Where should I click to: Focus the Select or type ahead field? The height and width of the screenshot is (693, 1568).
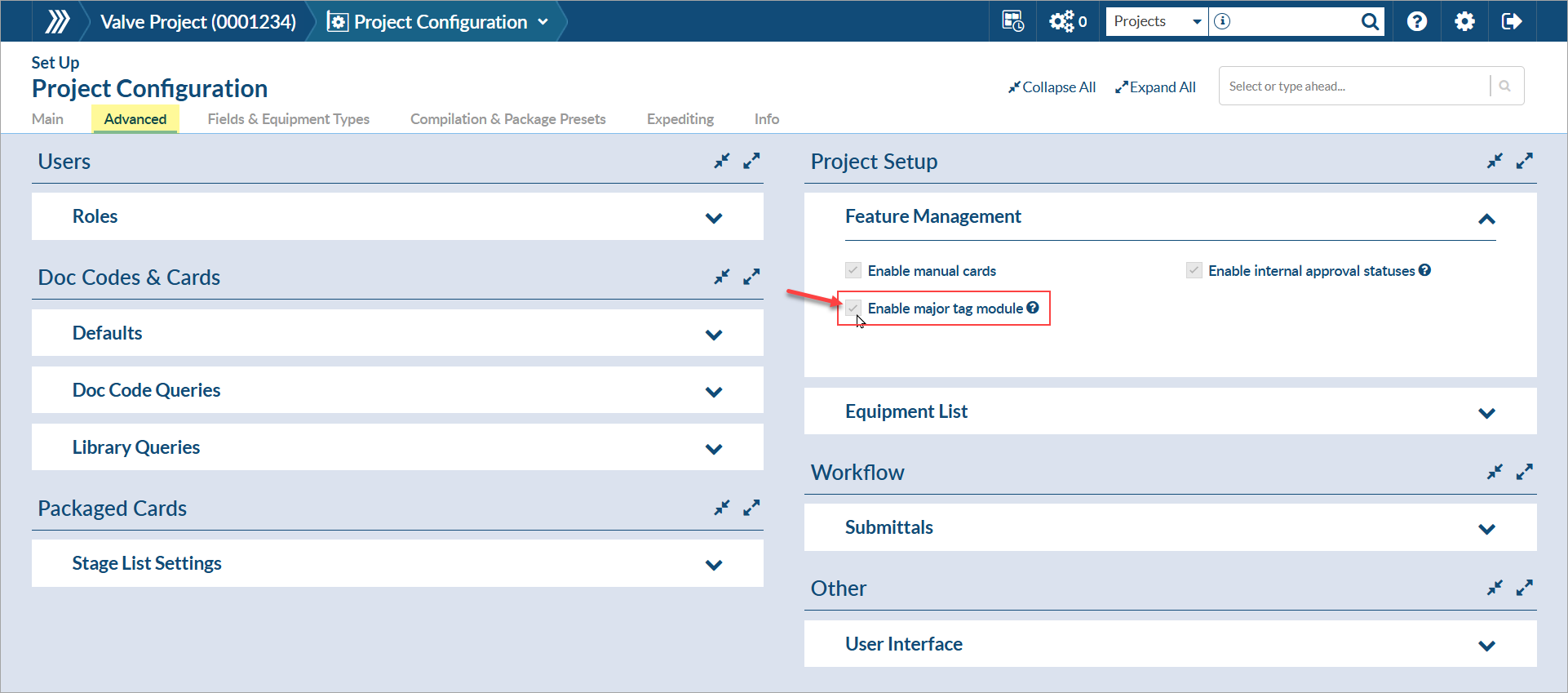pyautogui.click(x=1354, y=87)
